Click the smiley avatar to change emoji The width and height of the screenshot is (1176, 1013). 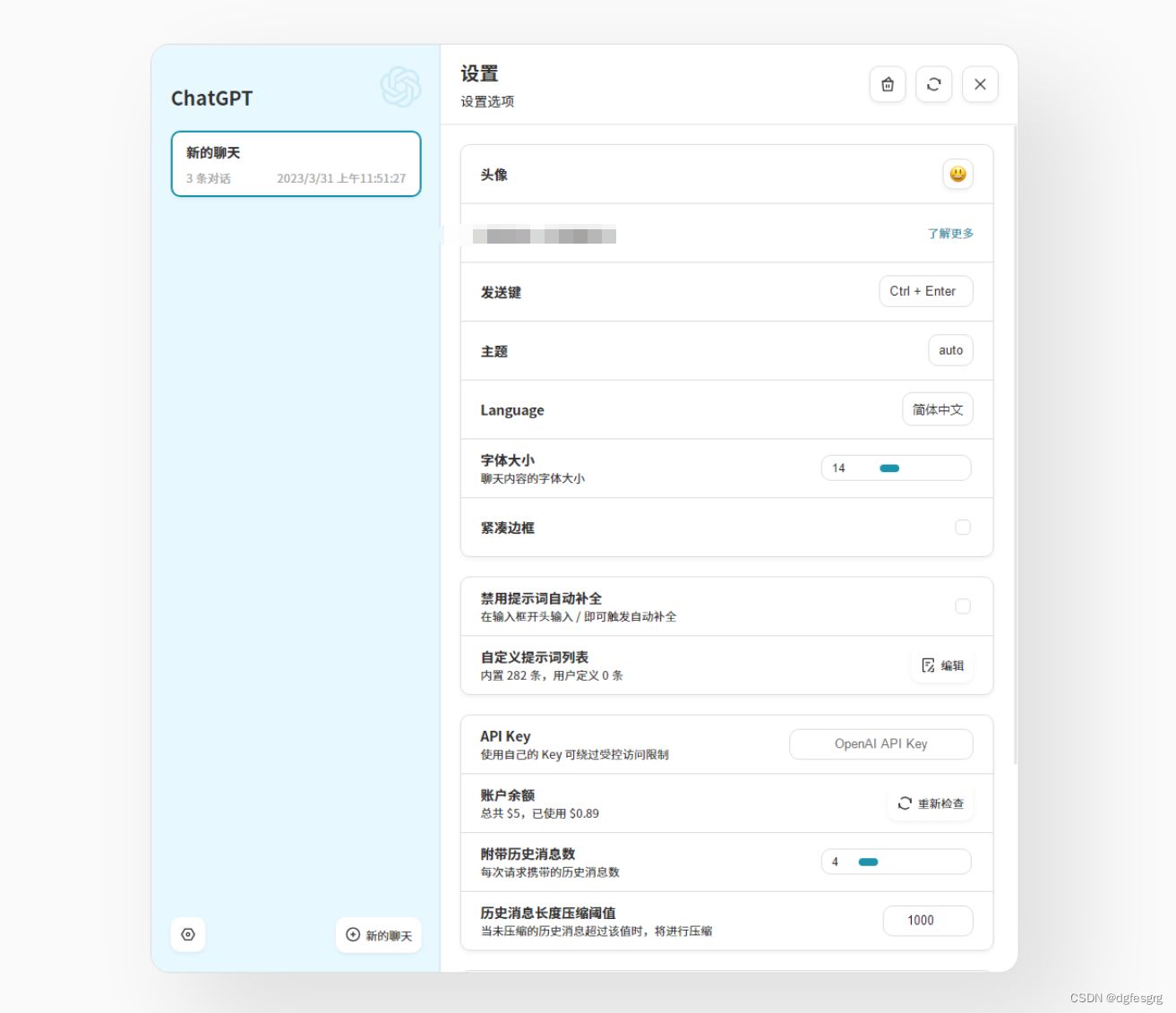pos(958,174)
